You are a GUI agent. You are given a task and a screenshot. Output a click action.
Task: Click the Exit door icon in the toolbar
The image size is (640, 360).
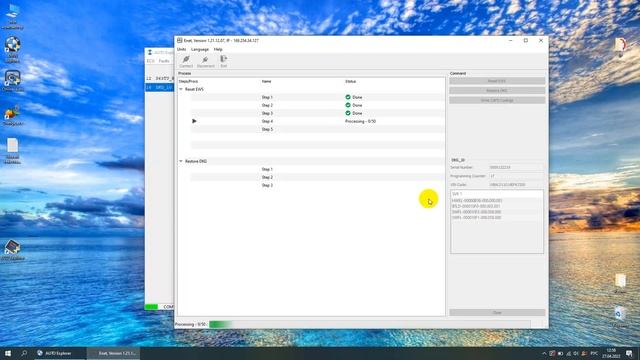[224, 59]
